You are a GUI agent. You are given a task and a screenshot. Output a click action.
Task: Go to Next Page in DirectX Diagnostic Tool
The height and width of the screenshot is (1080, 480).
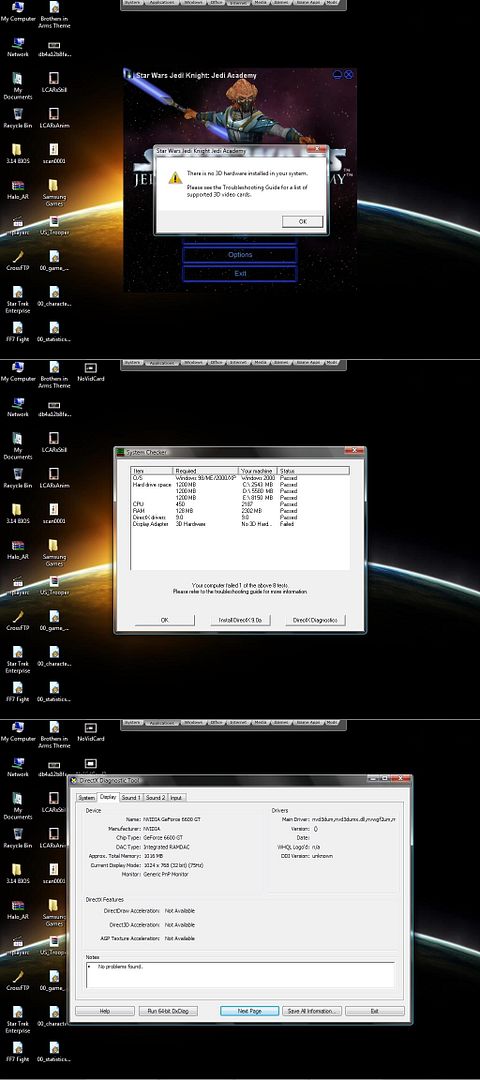click(249, 1011)
